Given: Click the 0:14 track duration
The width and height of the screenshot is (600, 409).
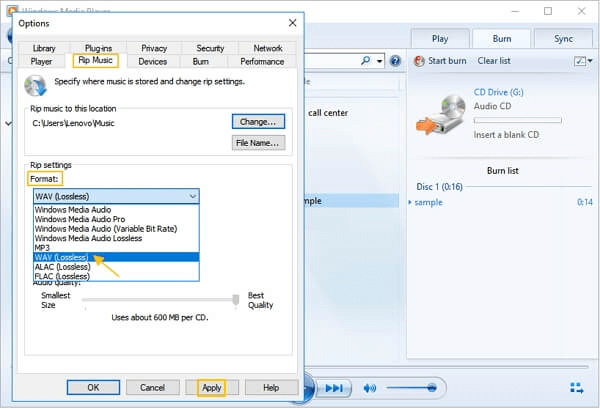Looking at the screenshot, I should click(x=585, y=202).
